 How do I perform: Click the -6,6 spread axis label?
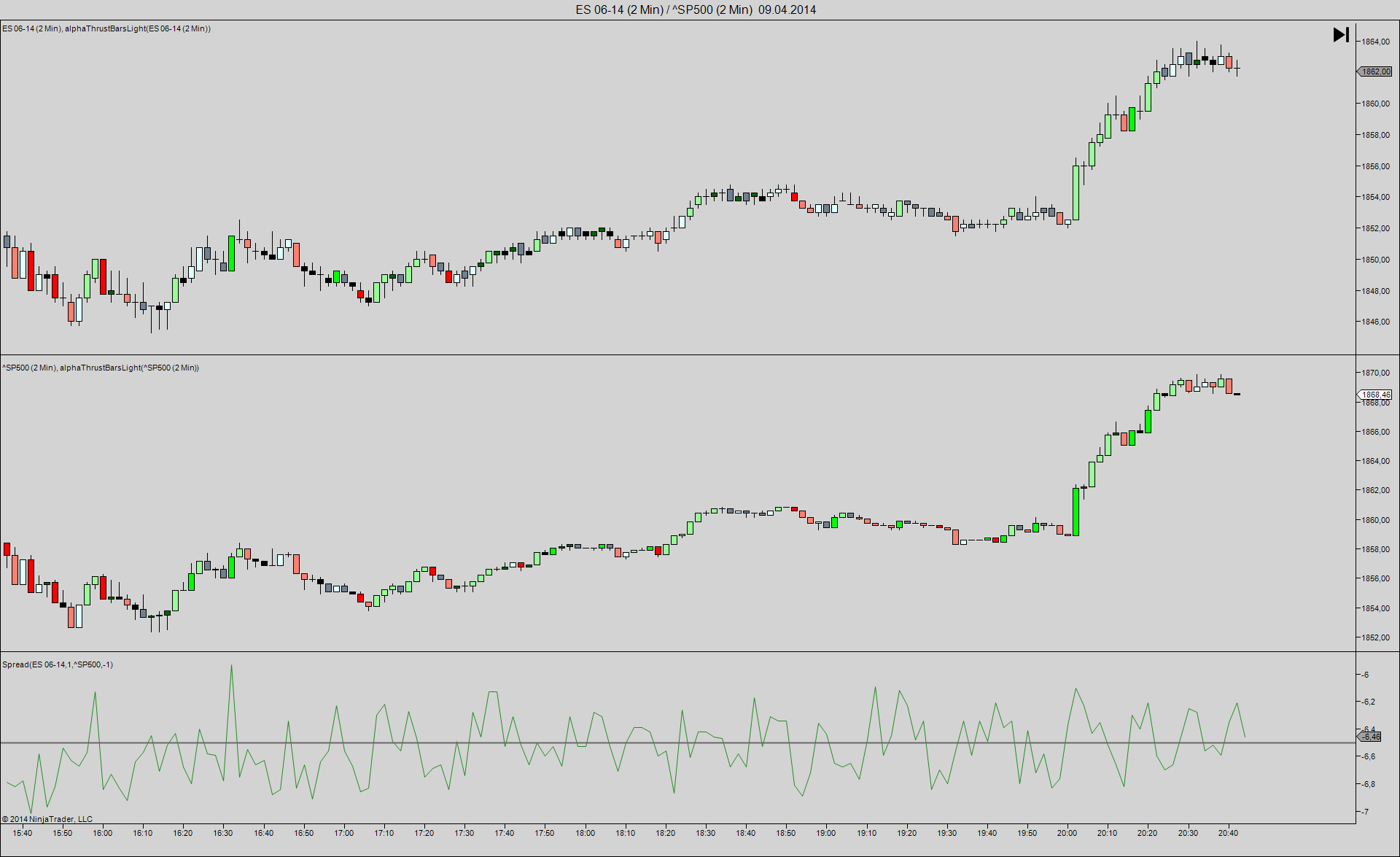tap(1368, 756)
